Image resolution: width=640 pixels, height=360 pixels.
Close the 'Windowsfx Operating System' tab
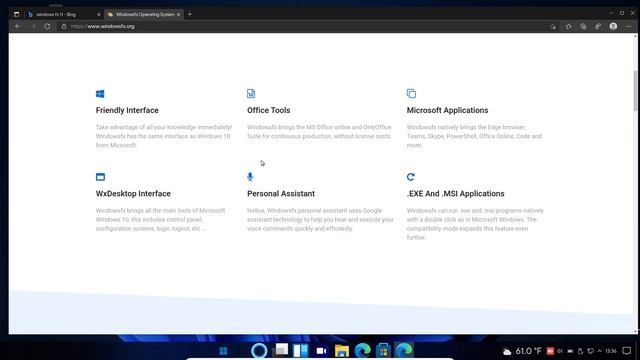click(x=178, y=14)
